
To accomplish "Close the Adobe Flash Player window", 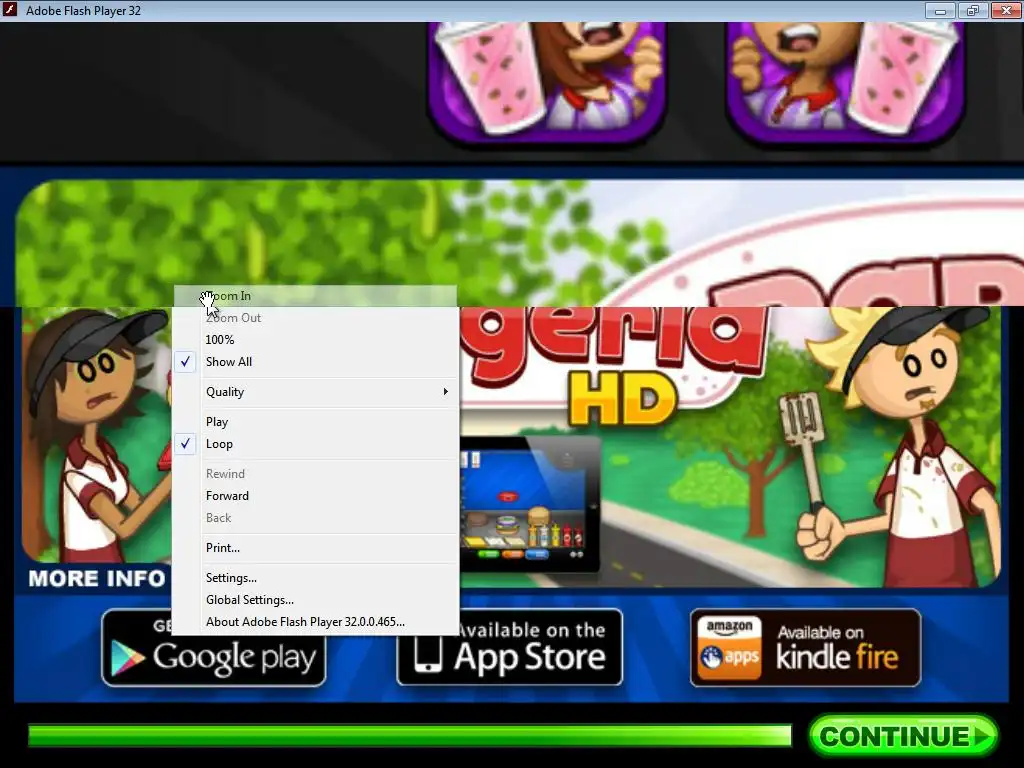I will tap(1006, 10).
